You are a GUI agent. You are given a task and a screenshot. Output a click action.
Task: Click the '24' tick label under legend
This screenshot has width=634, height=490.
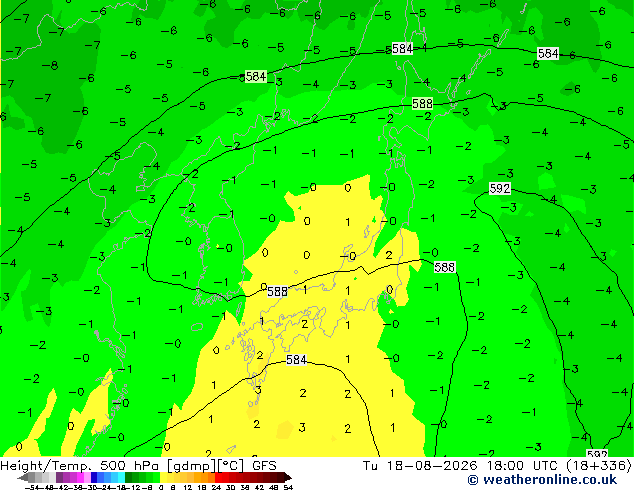click(216, 487)
